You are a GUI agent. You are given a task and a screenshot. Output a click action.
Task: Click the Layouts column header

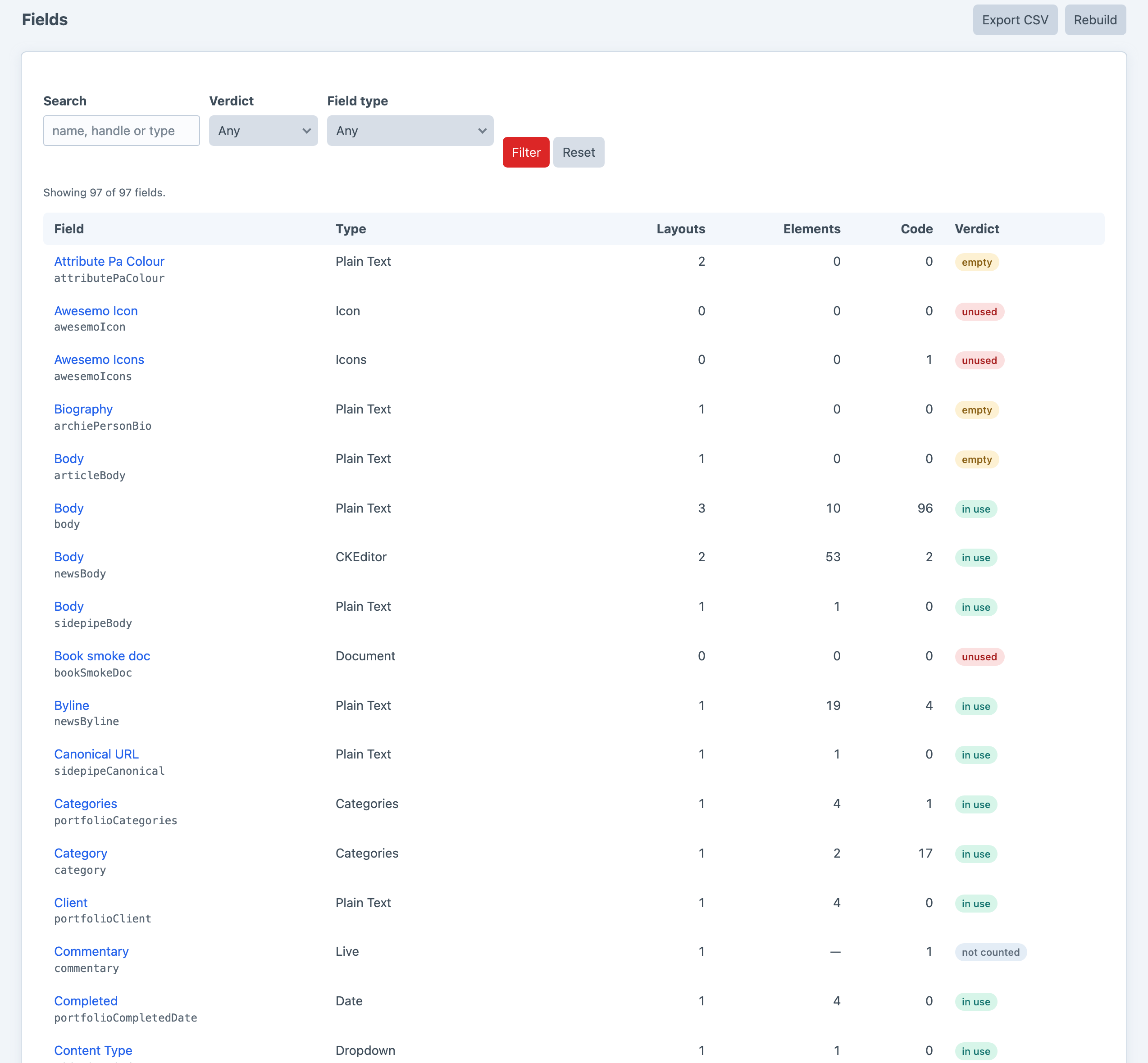[x=681, y=229]
